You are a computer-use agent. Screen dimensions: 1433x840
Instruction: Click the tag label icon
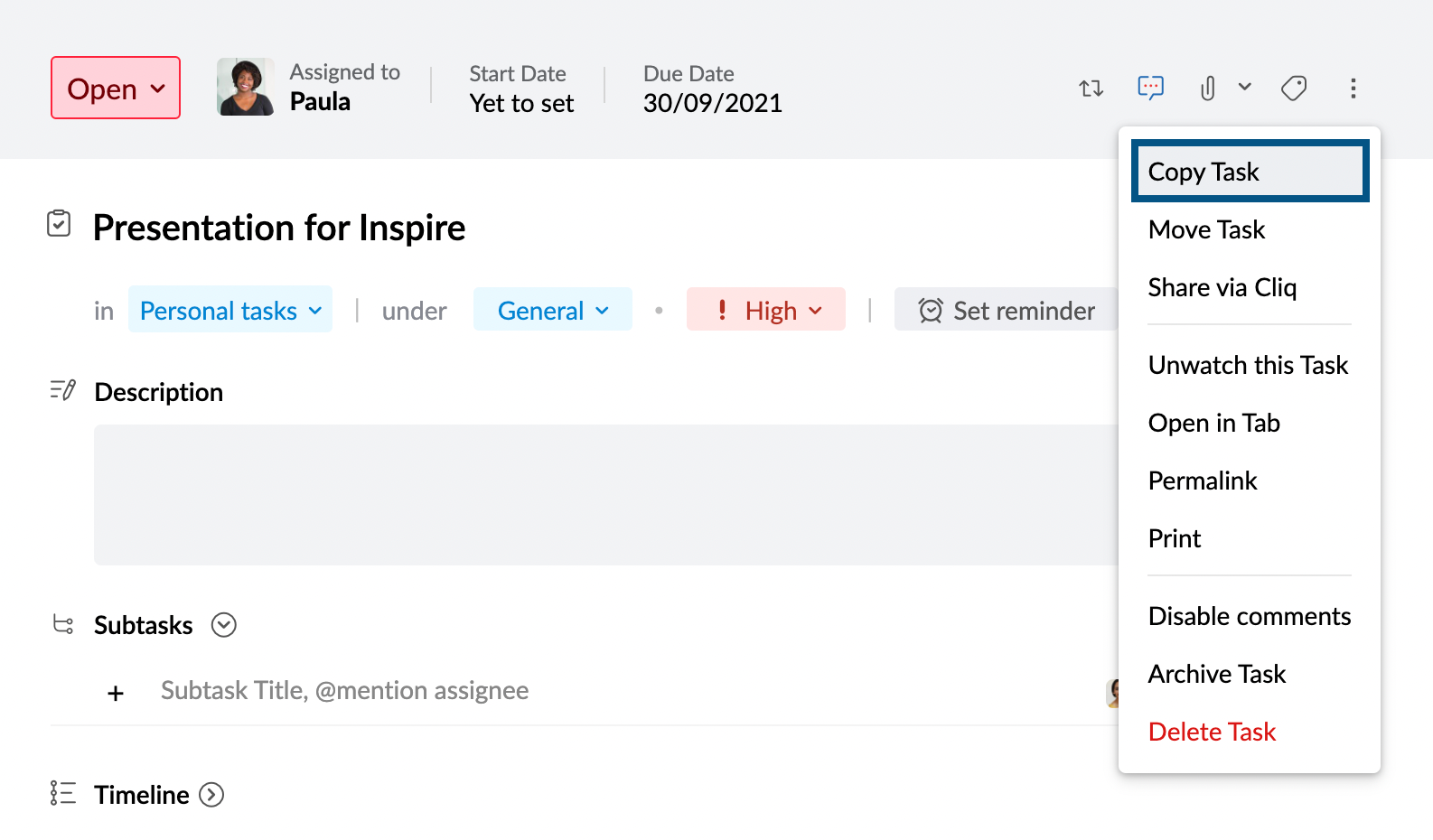pyautogui.click(x=1294, y=89)
